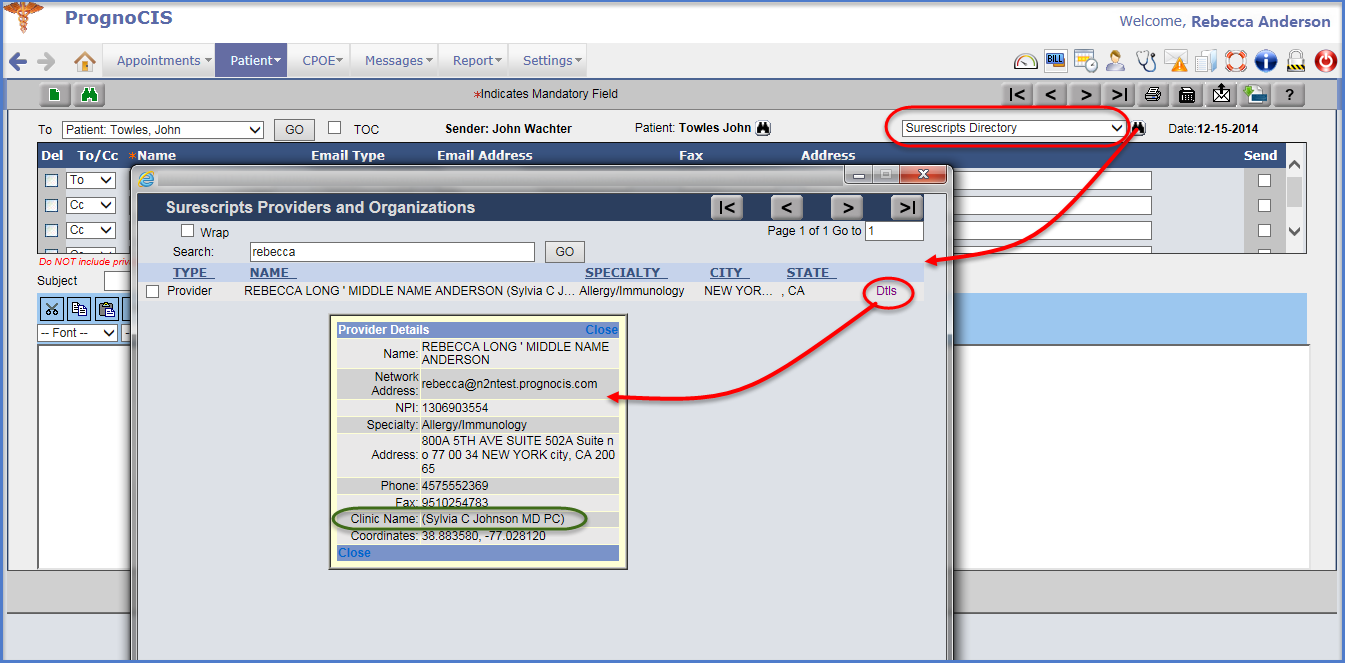Open the Font dropdown
The image size is (1345, 663).
pyautogui.click(x=78, y=333)
